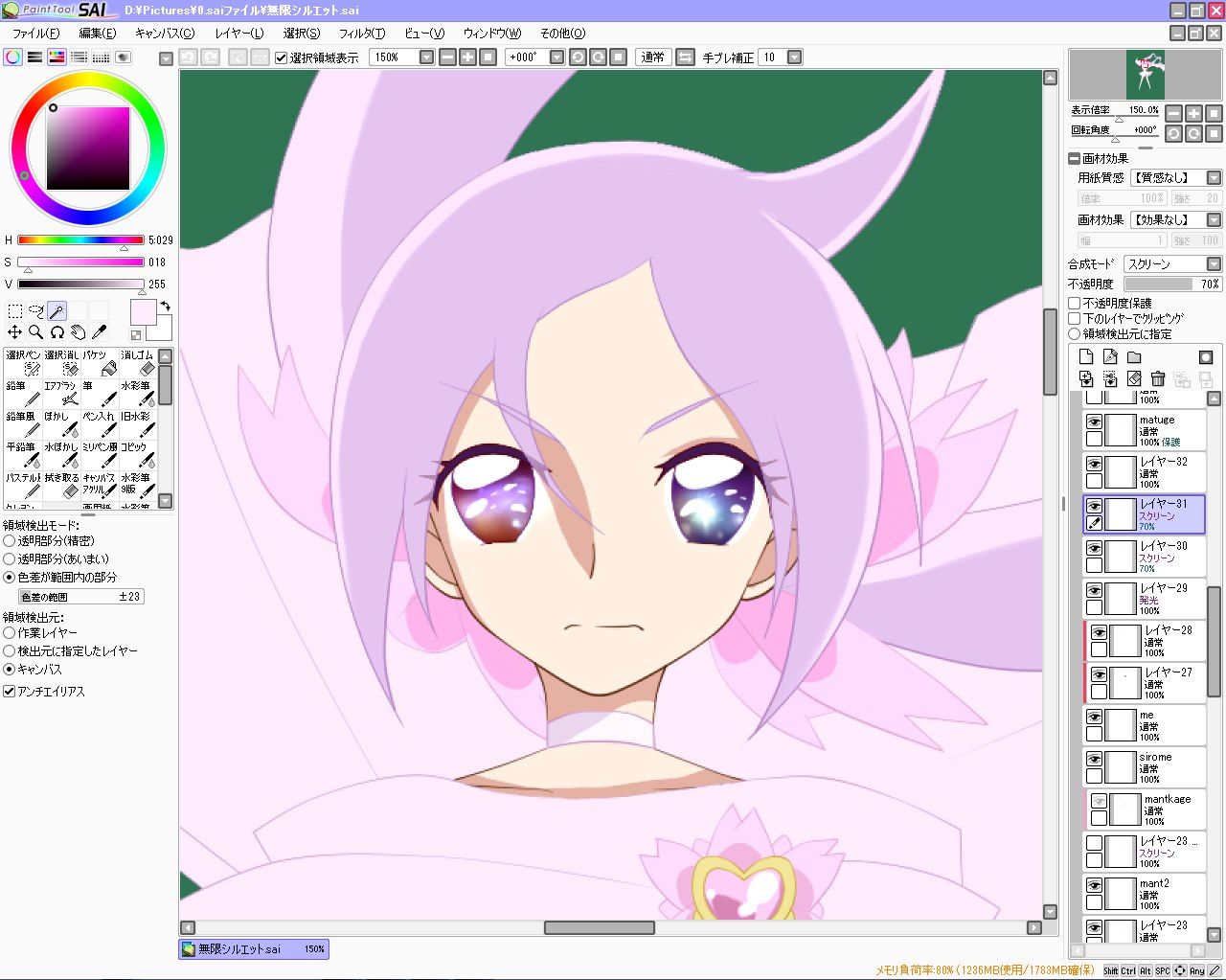Click the 色差の範囲 tolerance slider
Viewport: 1226px width, 980px height.
(x=80, y=597)
